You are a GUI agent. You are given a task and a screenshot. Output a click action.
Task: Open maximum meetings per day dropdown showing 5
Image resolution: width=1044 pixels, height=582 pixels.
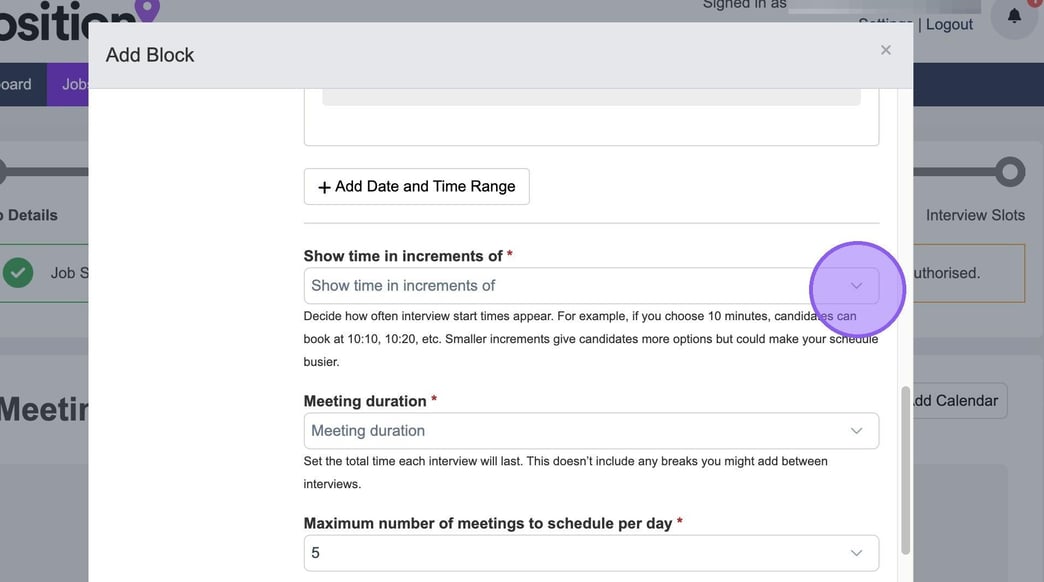(x=591, y=553)
